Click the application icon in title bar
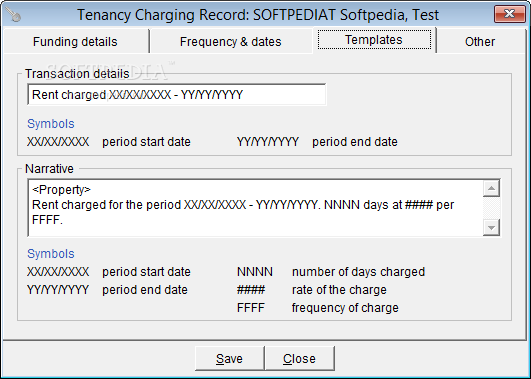Image resolution: width=531 pixels, height=379 pixels. point(13,15)
